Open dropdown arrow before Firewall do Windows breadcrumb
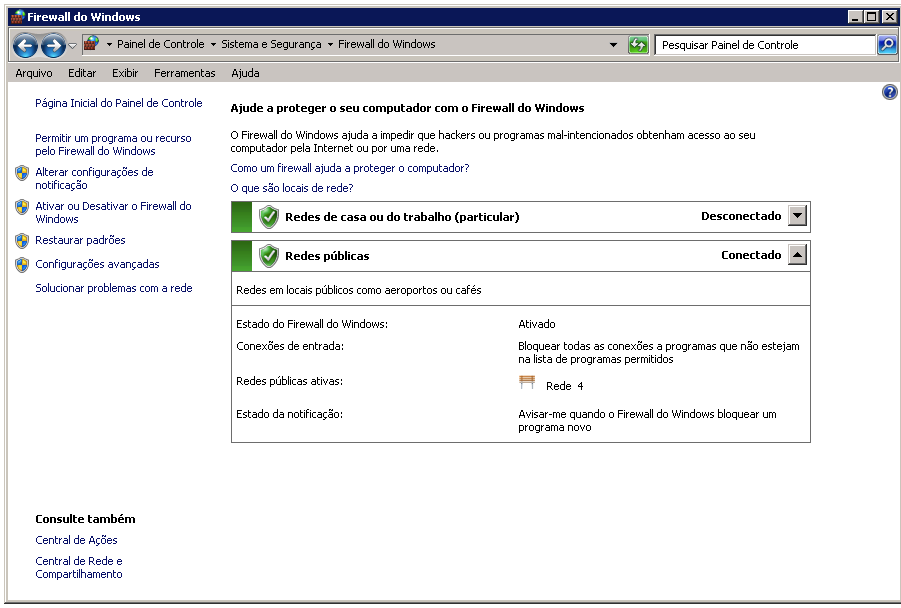 [x=330, y=44]
